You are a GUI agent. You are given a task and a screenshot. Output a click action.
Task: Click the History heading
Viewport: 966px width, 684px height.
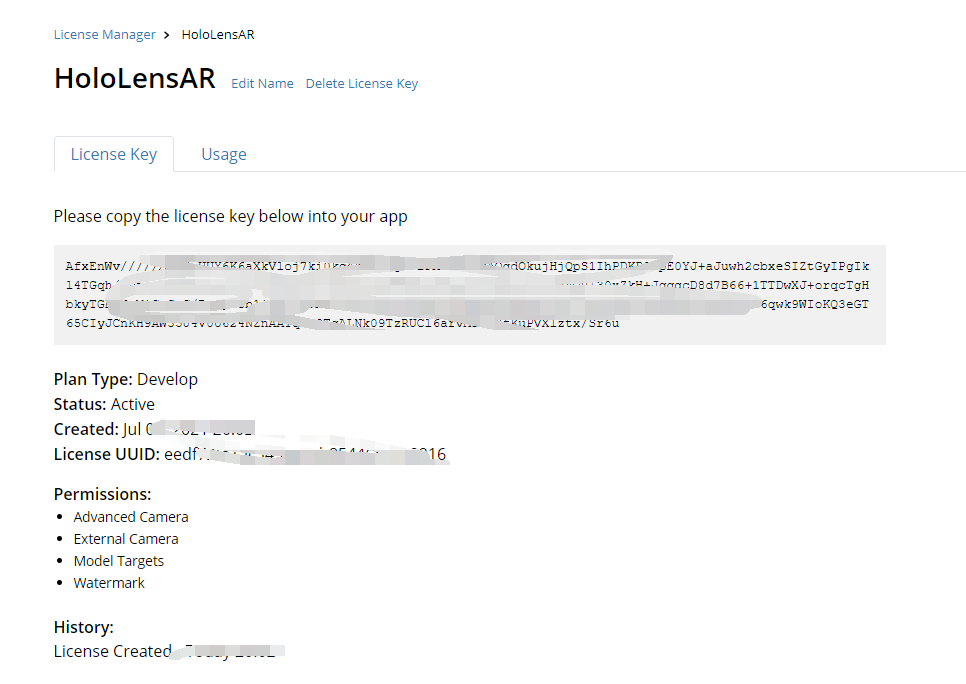[x=84, y=627]
